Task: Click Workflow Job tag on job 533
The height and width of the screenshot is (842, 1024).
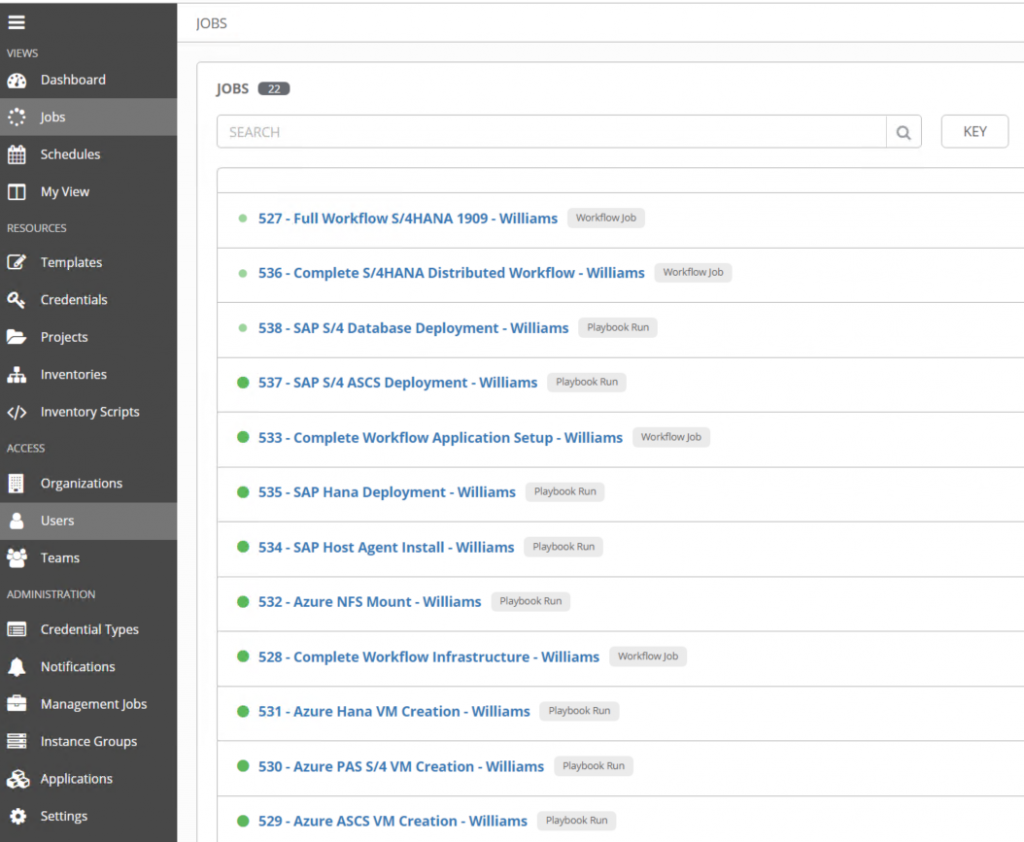Action: click(671, 437)
